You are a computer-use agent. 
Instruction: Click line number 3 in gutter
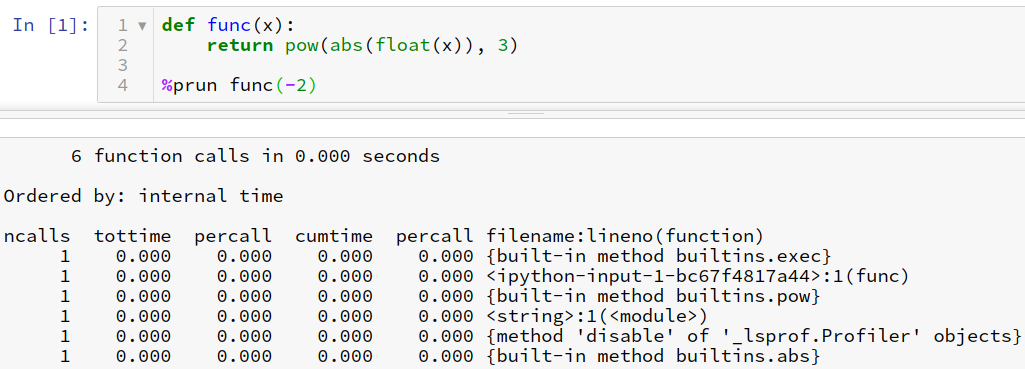click(123, 65)
